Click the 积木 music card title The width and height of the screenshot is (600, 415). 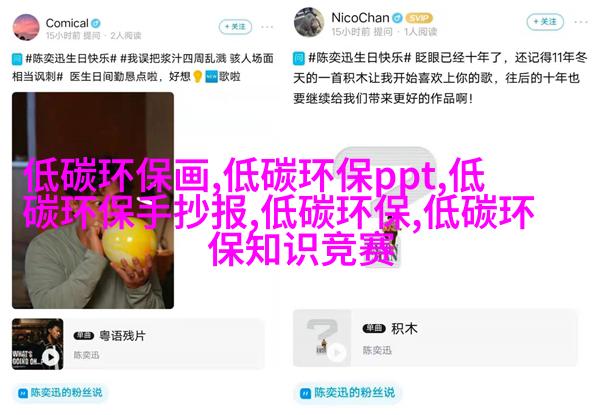point(404,329)
